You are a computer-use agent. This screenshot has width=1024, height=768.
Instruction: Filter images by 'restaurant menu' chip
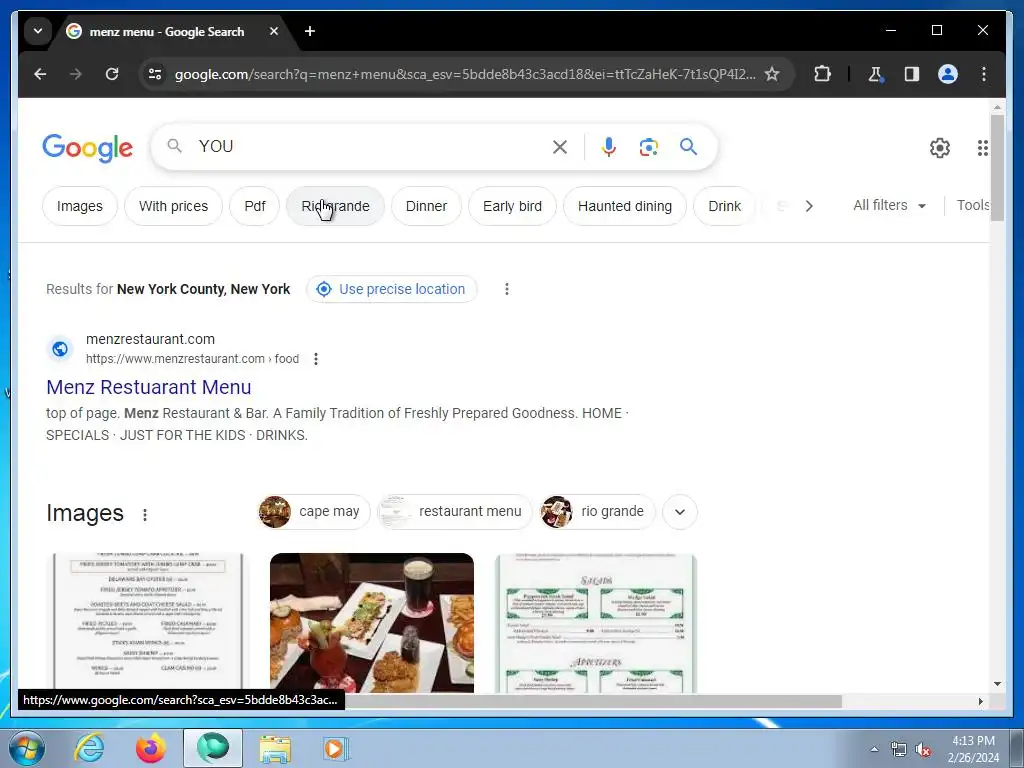click(455, 512)
